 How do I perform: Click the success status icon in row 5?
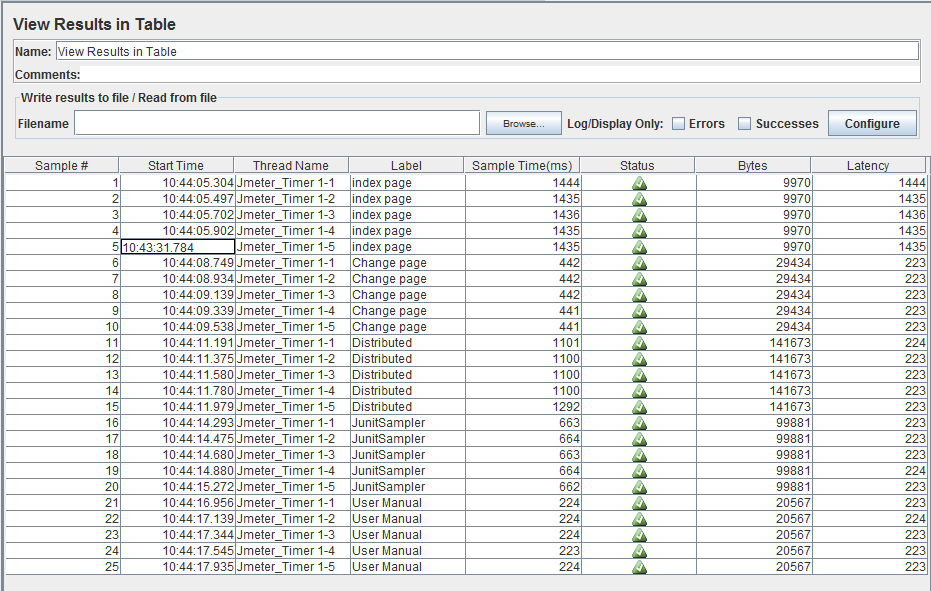point(639,247)
